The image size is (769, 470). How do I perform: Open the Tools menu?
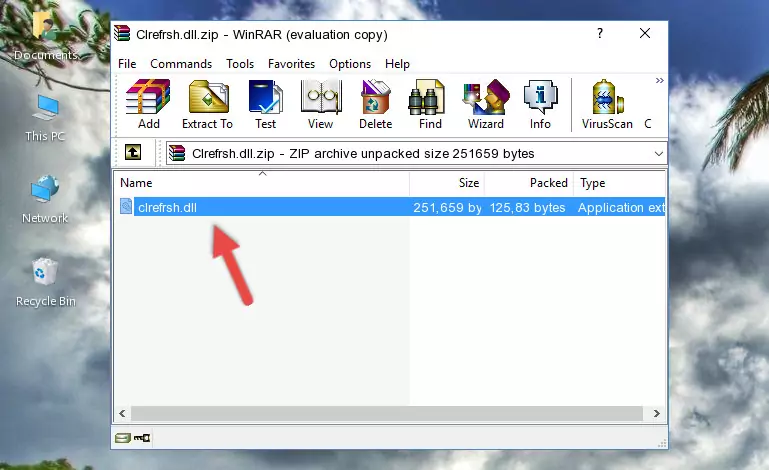[240, 64]
